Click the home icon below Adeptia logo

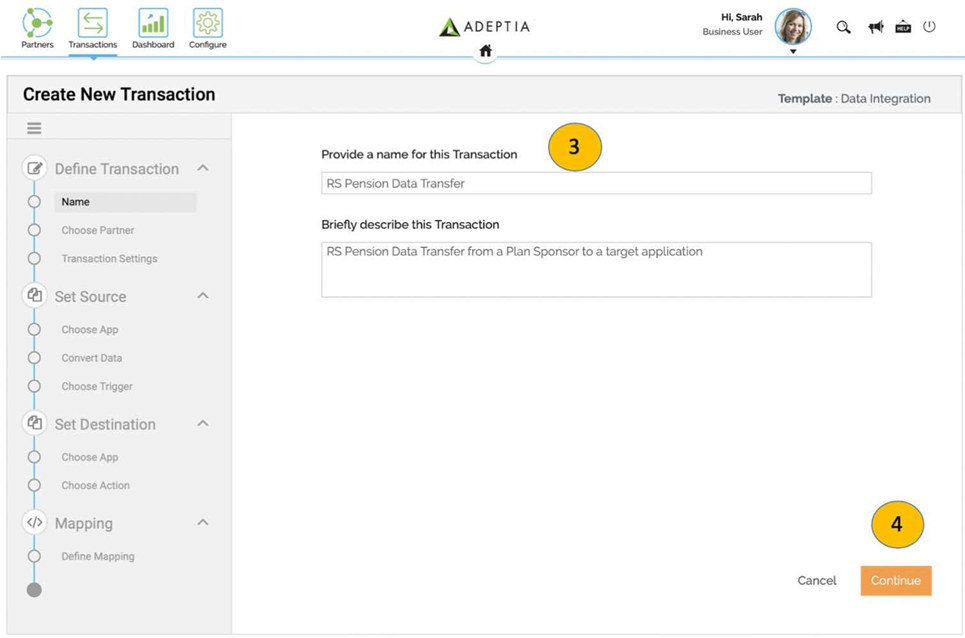click(485, 51)
